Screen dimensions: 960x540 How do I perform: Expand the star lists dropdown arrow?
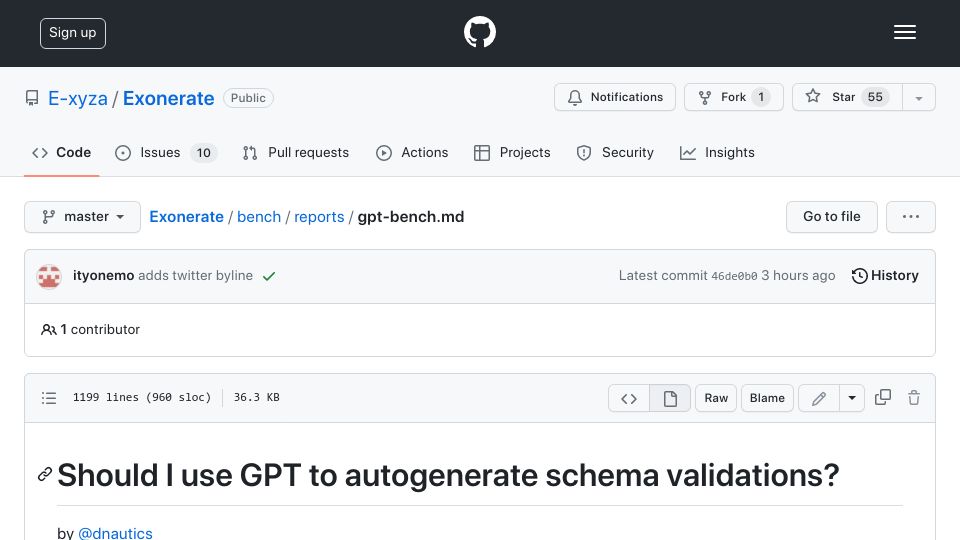[x=918, y=98]
